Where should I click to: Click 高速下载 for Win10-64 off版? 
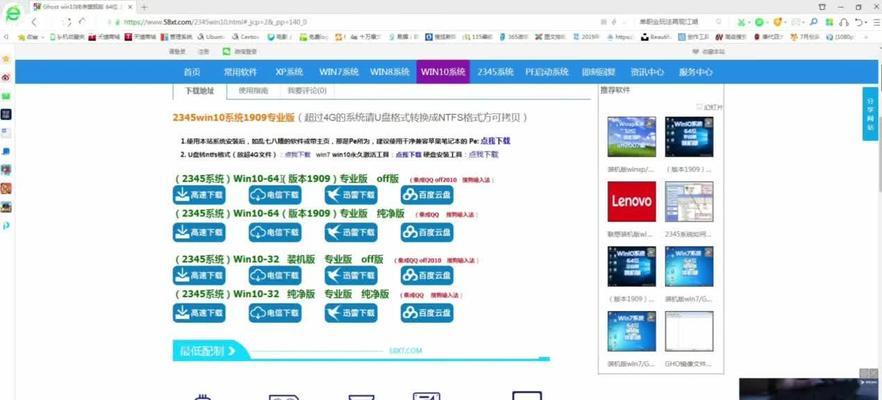199,195
